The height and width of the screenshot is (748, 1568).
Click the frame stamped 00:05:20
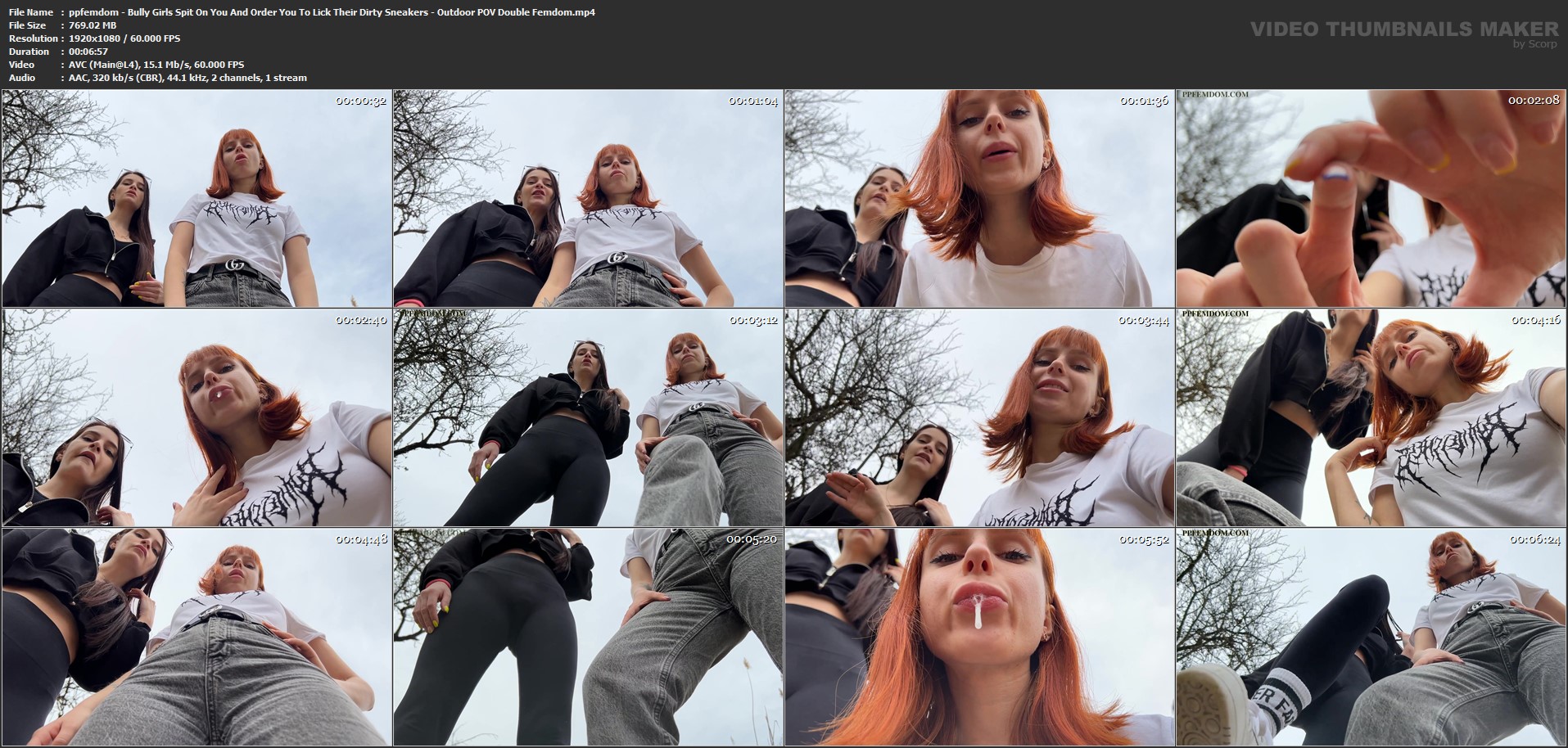588,636
